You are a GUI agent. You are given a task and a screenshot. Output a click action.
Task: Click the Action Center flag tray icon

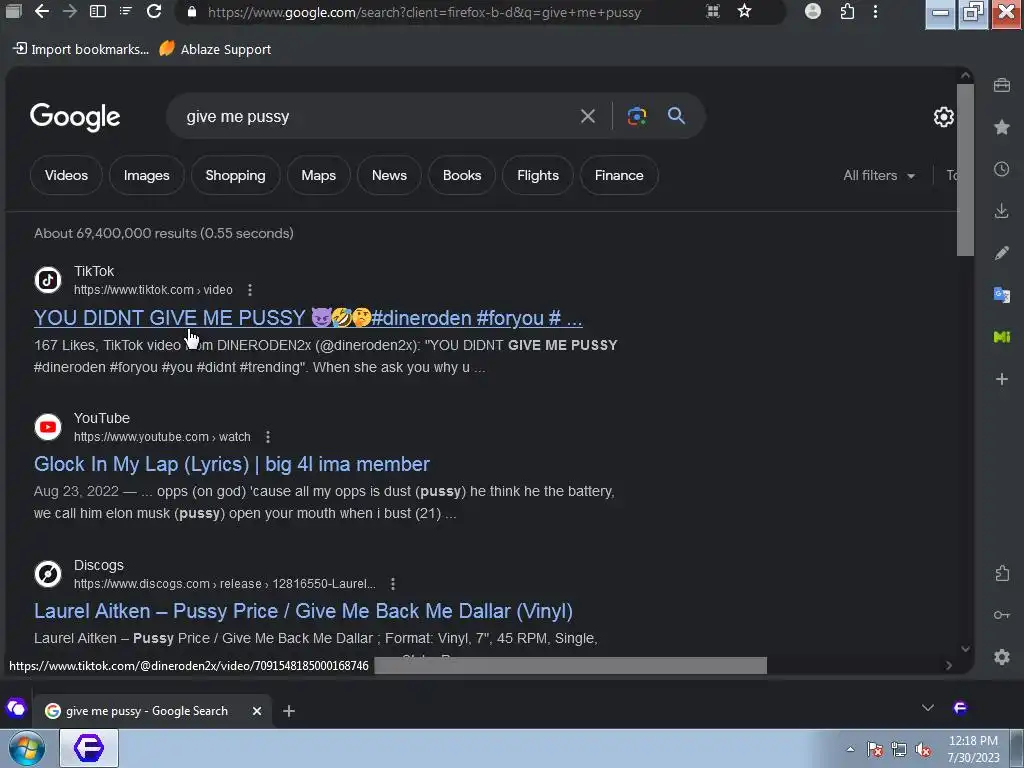tap(875, 750)
